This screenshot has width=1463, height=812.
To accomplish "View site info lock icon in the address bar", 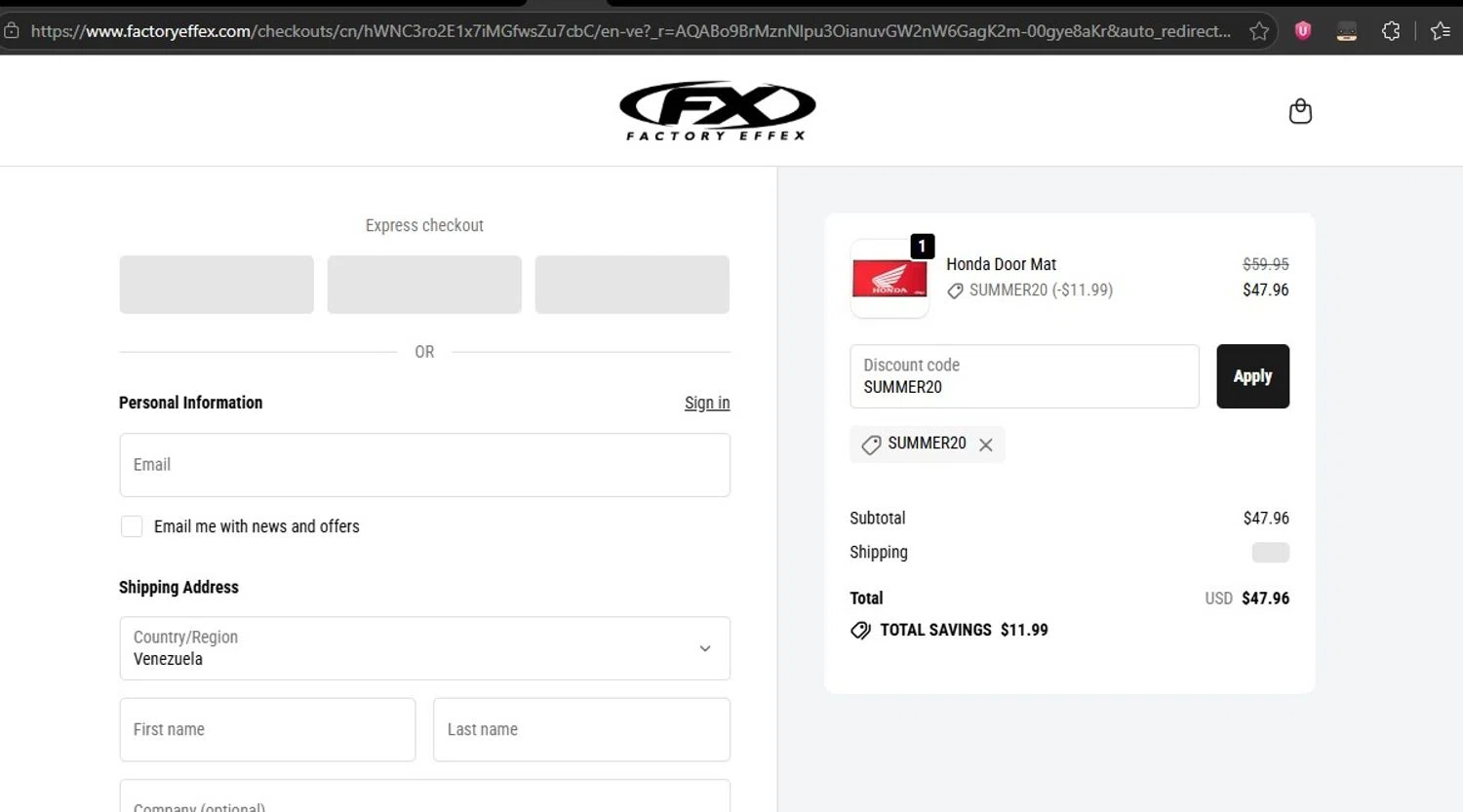I will pos(12,31).
